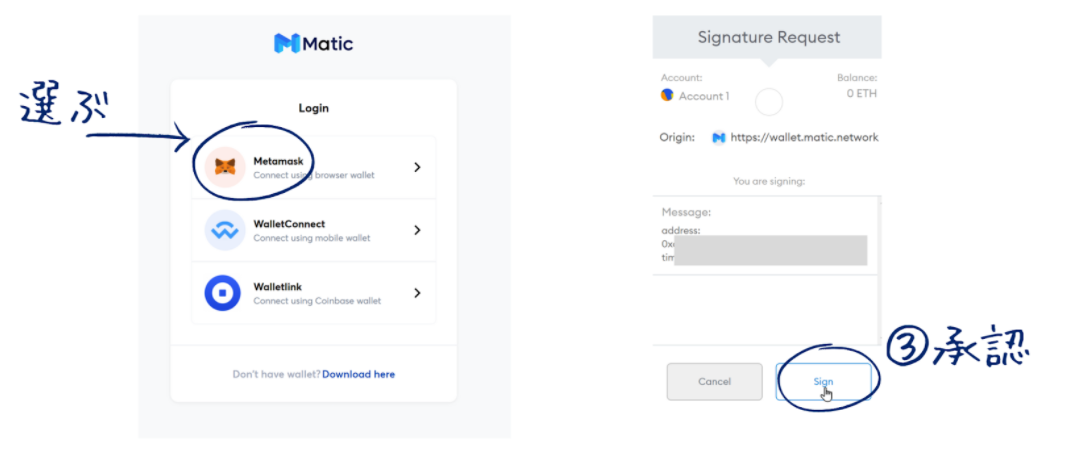The image size is (1073, 450).
Task: Click the WalletConnect wave icon
Action: [224, 231]
